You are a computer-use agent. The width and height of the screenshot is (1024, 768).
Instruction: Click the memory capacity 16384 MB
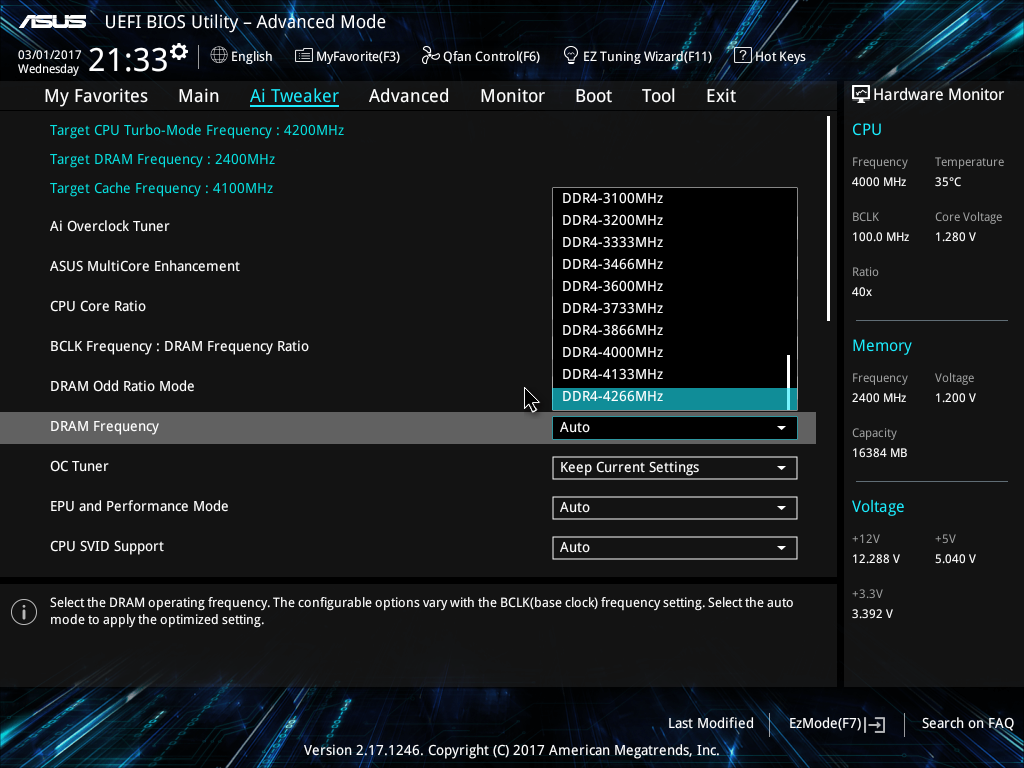(x=880, y=453)
